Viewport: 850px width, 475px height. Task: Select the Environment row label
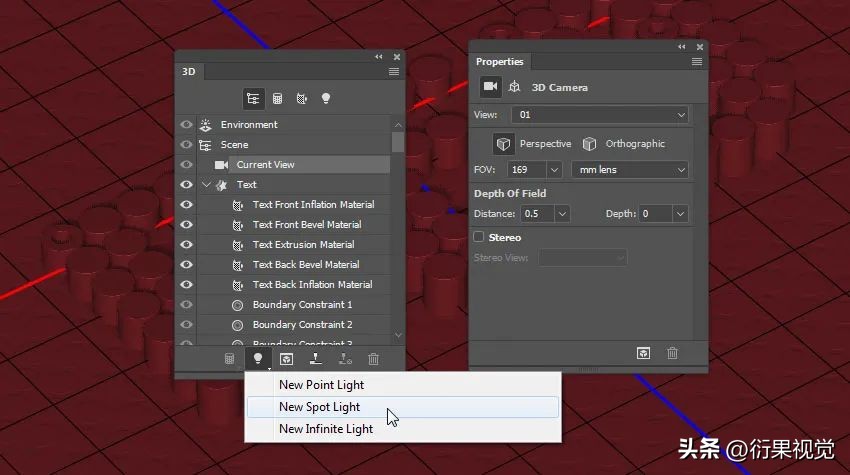point(249,125)
